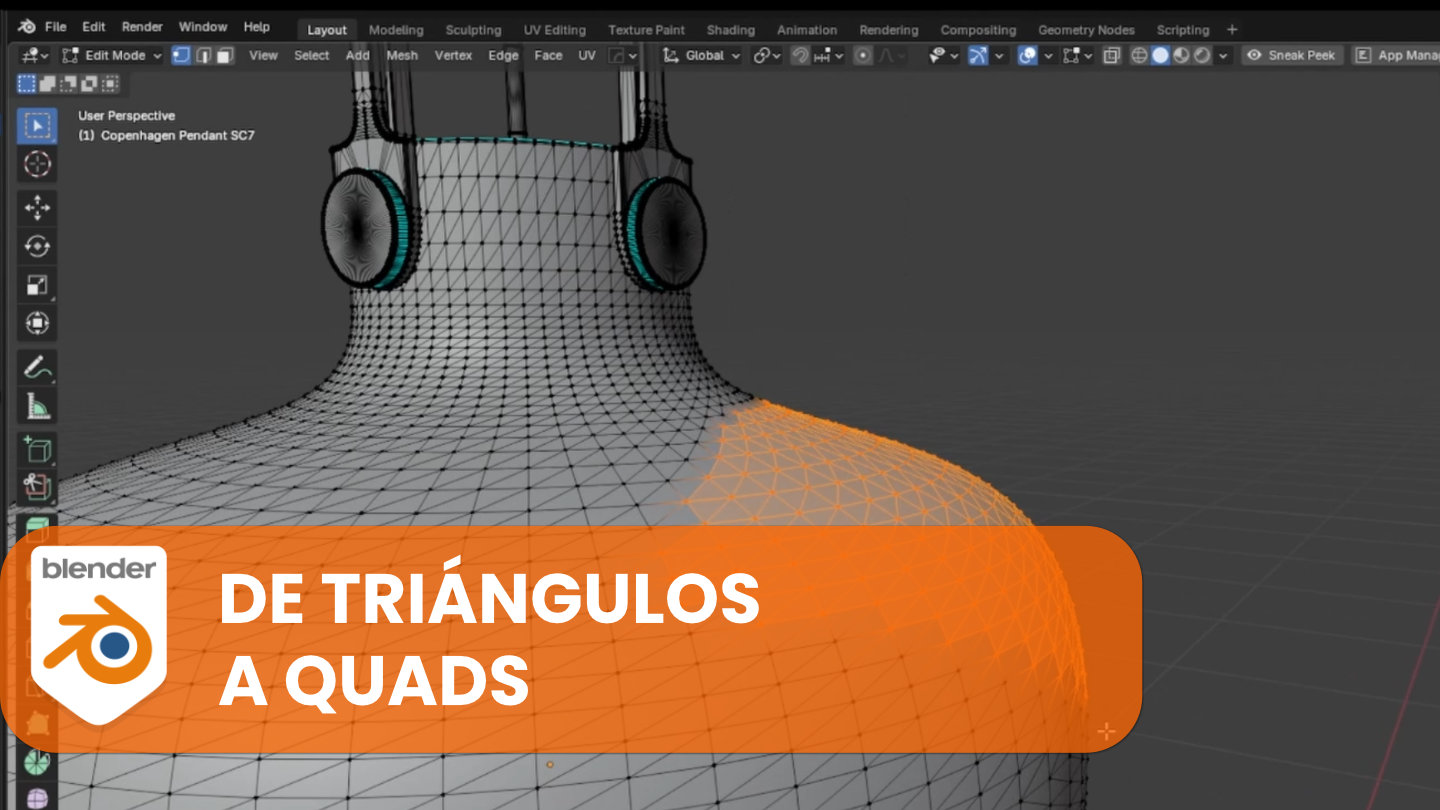Select the Select Box tool in toolbar
The width and height of the screenshot is (1440, 810).
(x=37, y=126)
